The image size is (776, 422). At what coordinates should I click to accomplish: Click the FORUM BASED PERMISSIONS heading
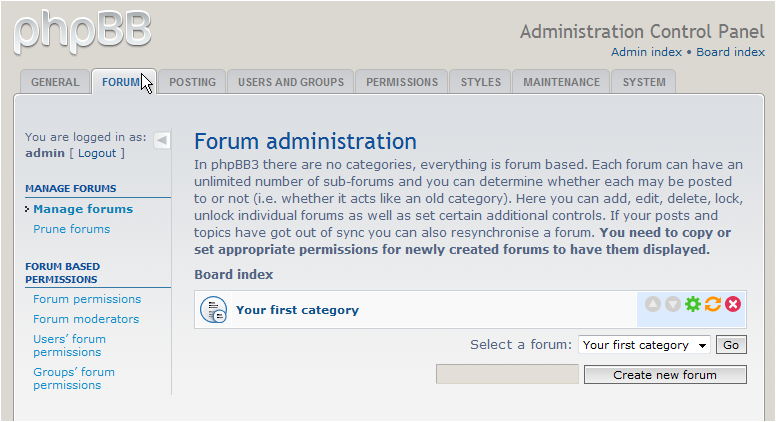pyautogui.click(x=63, y=273)
